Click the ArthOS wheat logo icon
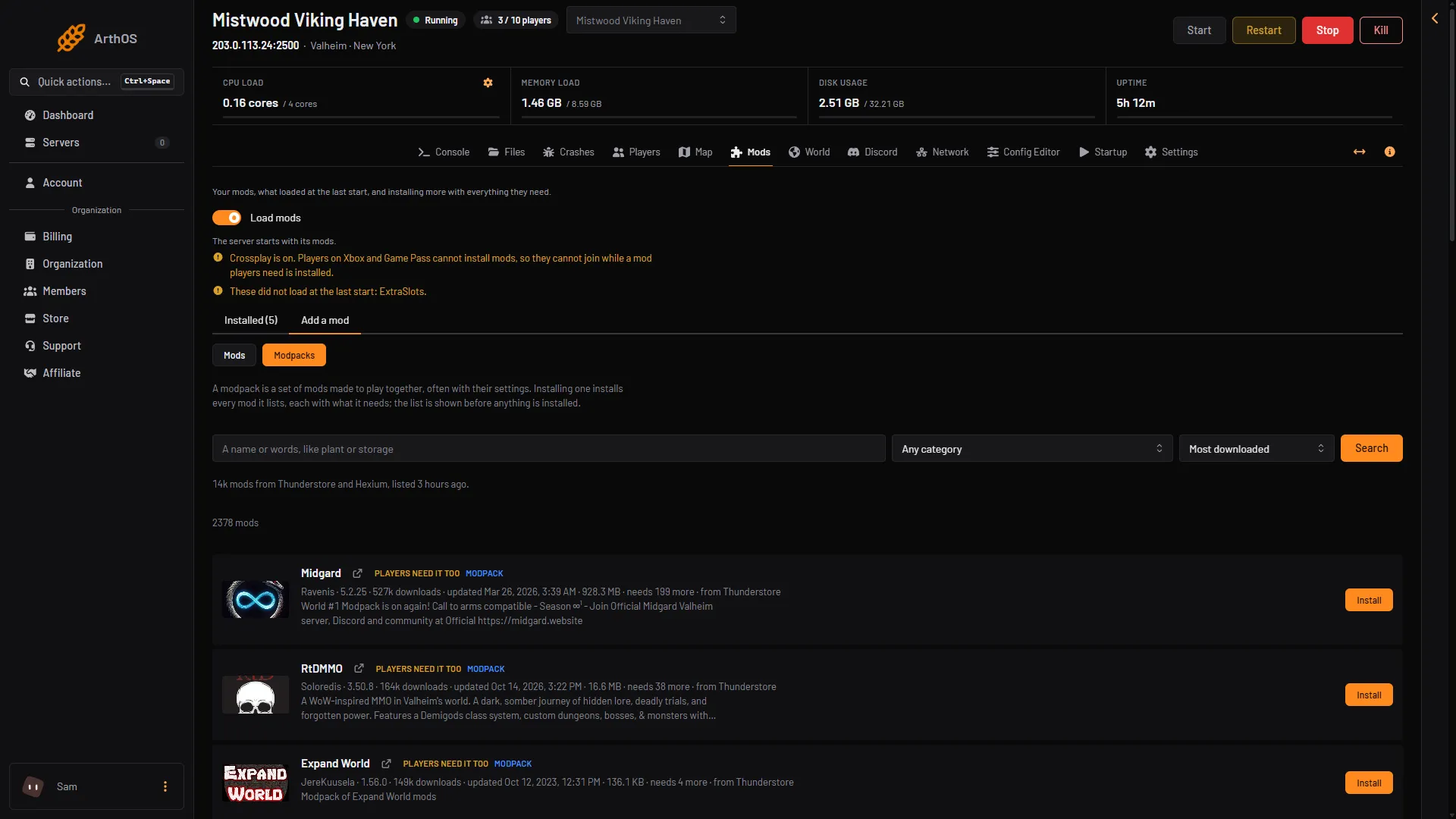This screenshot has height=819, width=1456. [x=71, y=38]
